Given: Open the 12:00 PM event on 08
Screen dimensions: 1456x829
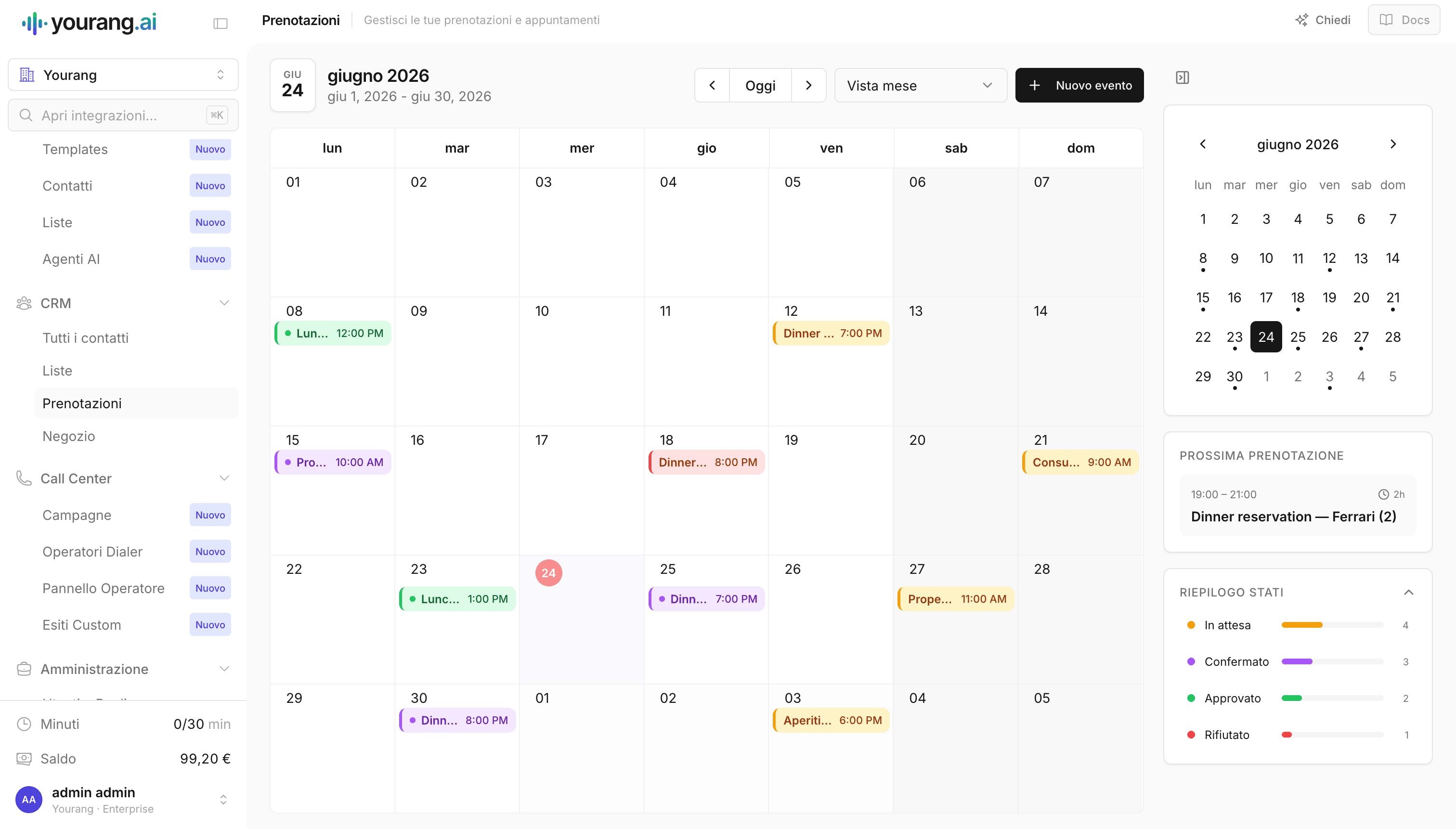Looking at the screenshot, I should coord(333,333).
